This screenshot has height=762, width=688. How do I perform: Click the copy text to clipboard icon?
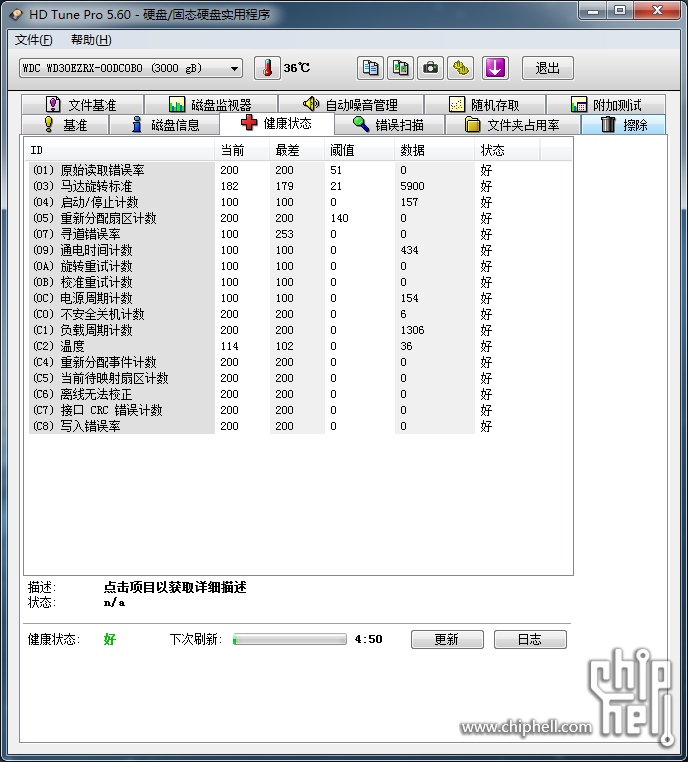[370, 68]
